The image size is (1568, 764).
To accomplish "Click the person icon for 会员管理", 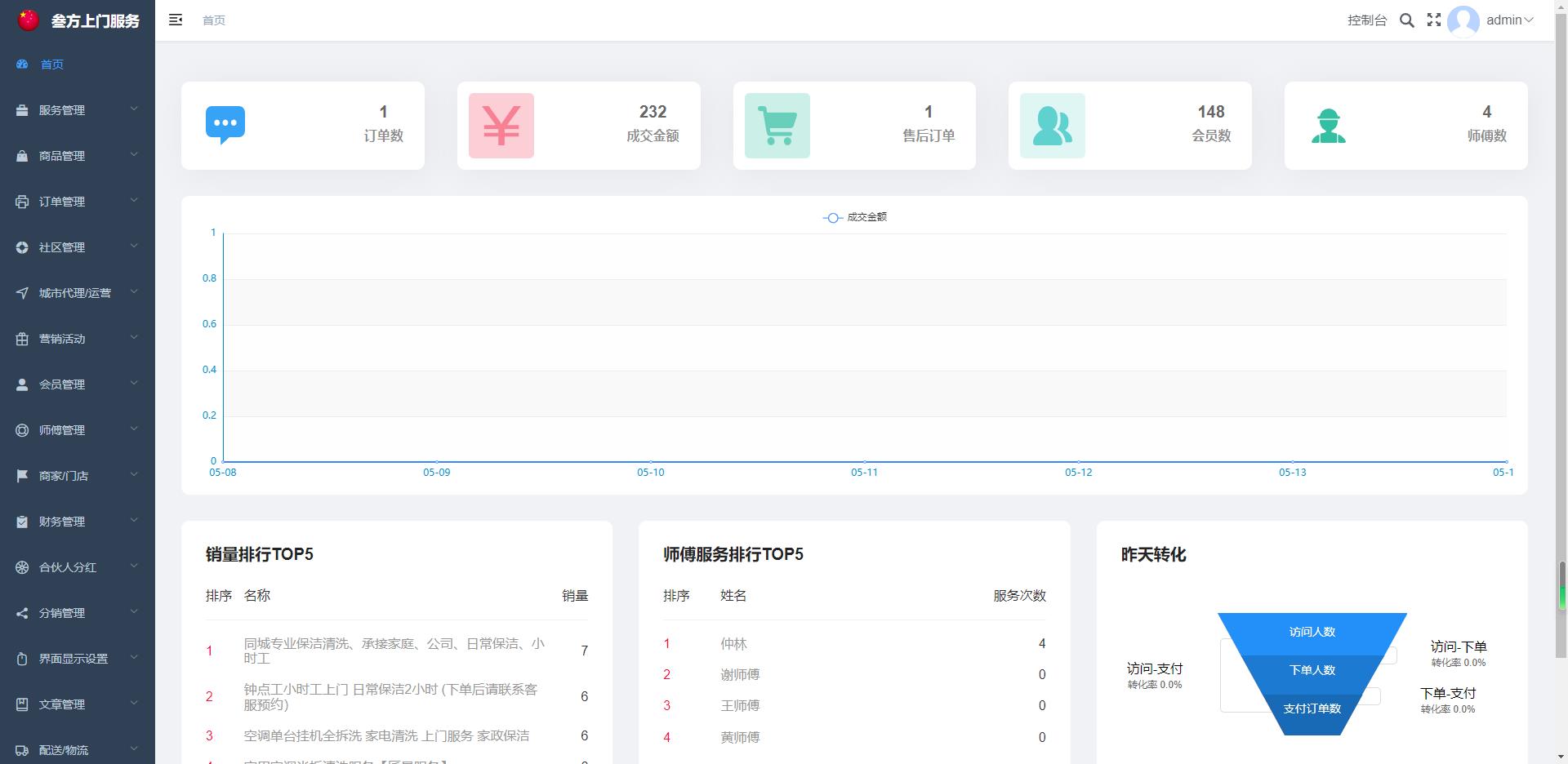I will (x=22, y=384).
